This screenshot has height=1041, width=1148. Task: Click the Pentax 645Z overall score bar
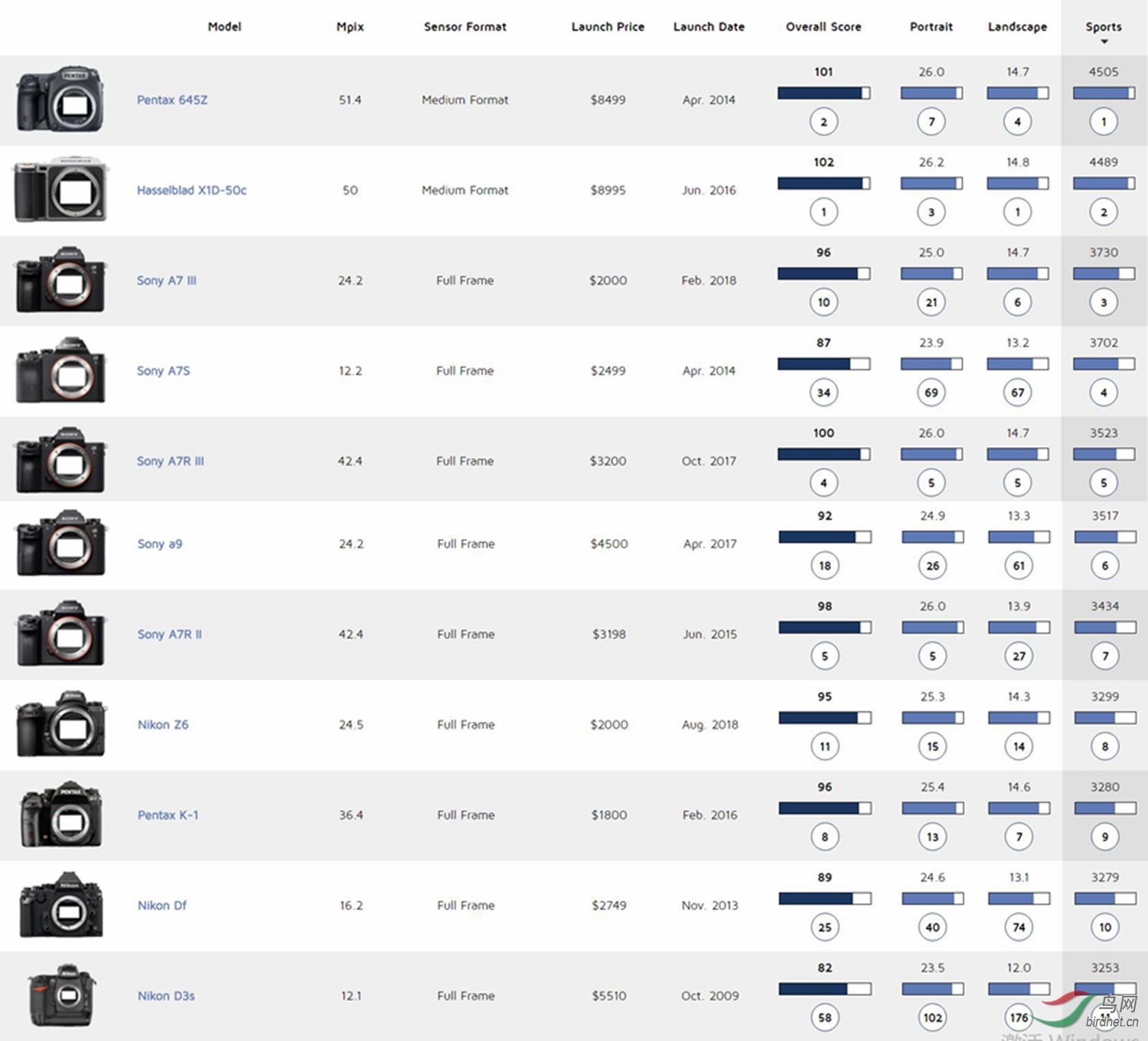pos(823,93)
